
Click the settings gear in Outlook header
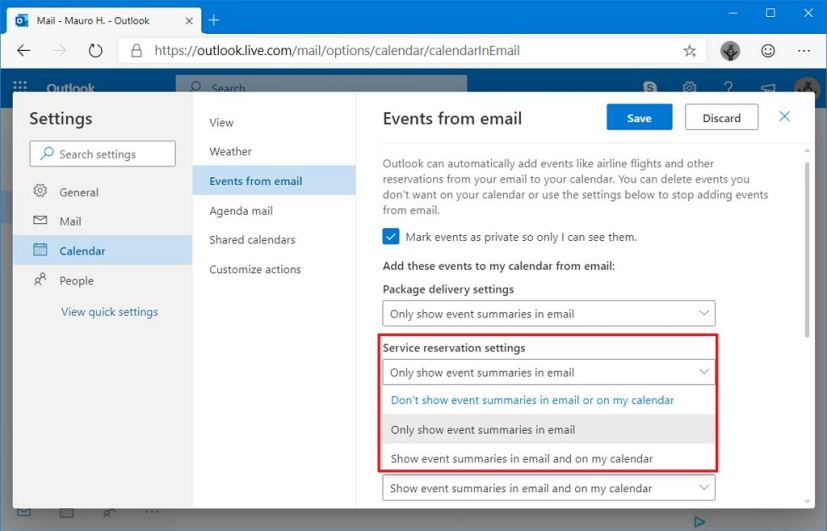pyautogui.click(x=689, y=87)
